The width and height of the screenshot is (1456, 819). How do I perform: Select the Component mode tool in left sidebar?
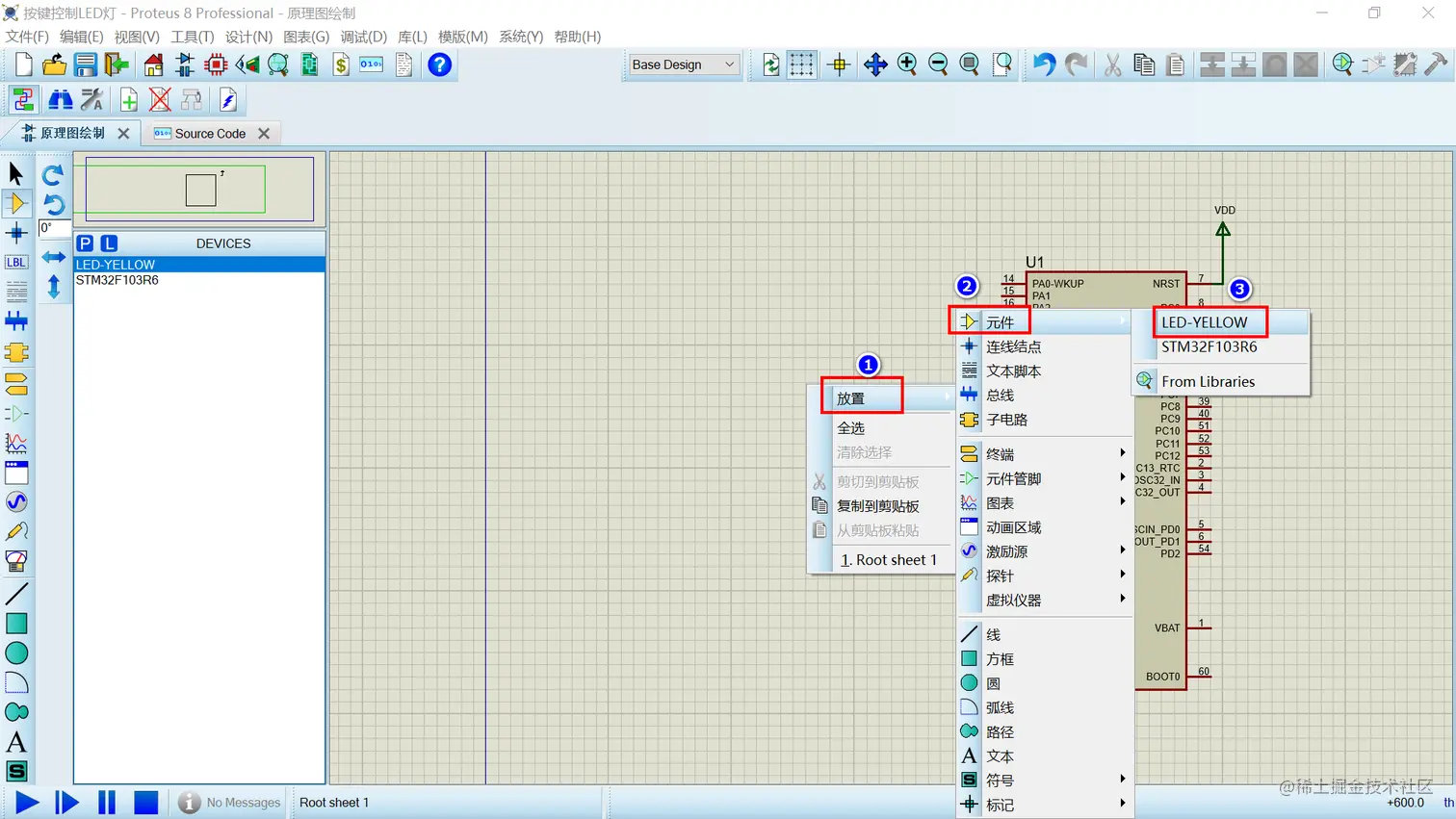pos(16,203)
